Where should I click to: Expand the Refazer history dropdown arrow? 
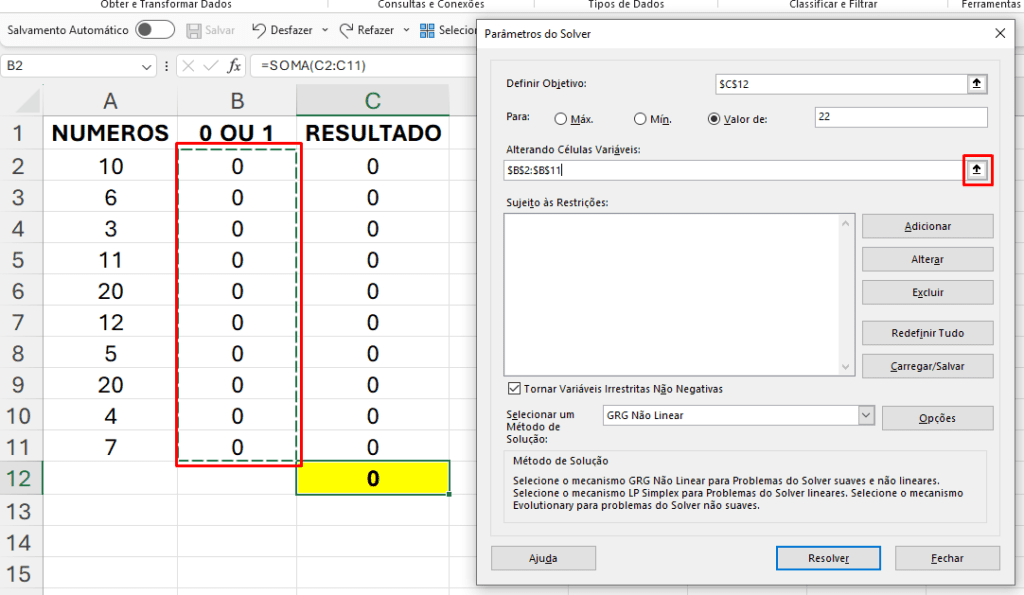pyautogui.click(x=406, y=30)
